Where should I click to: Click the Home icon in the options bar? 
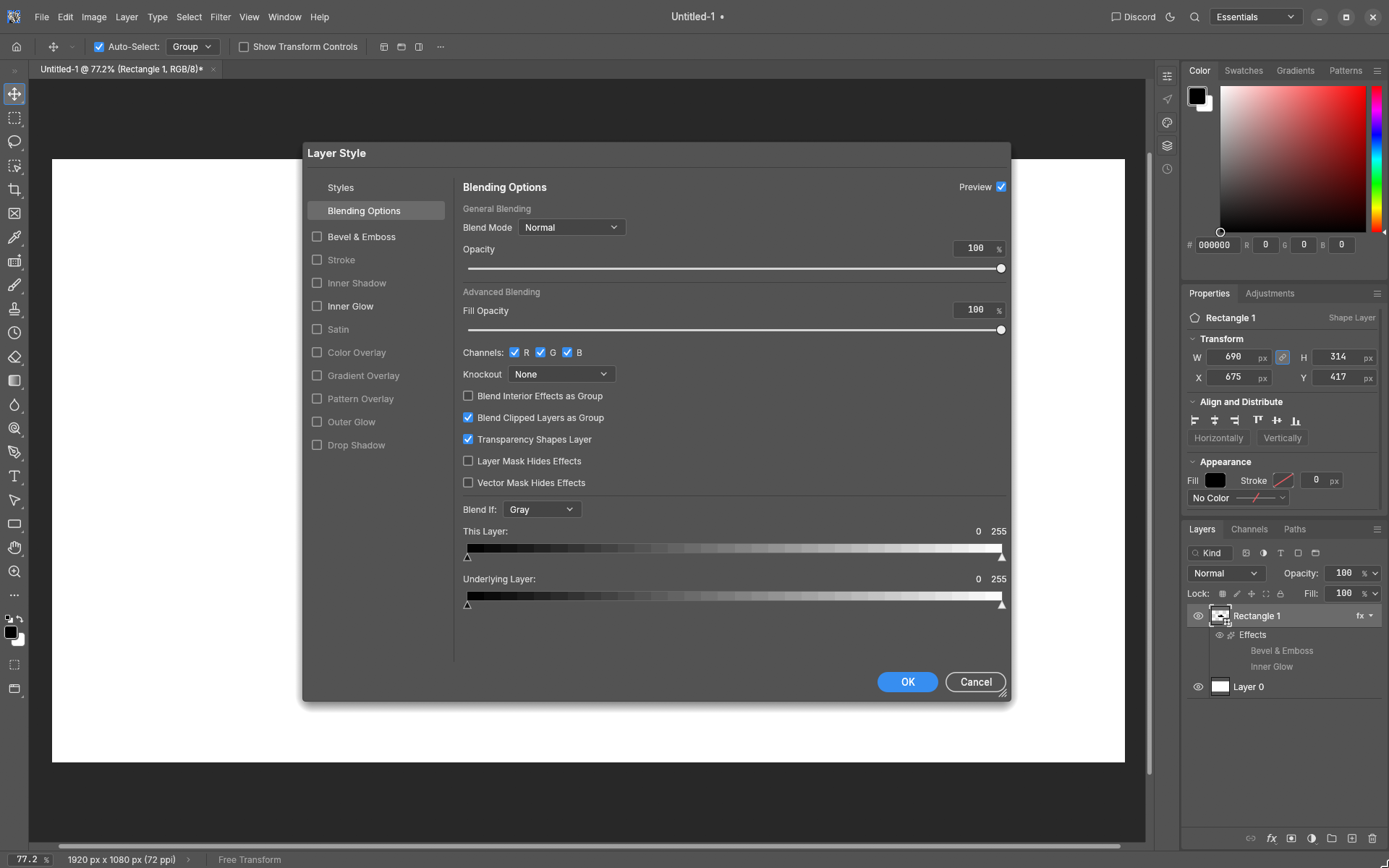[17, 47]
